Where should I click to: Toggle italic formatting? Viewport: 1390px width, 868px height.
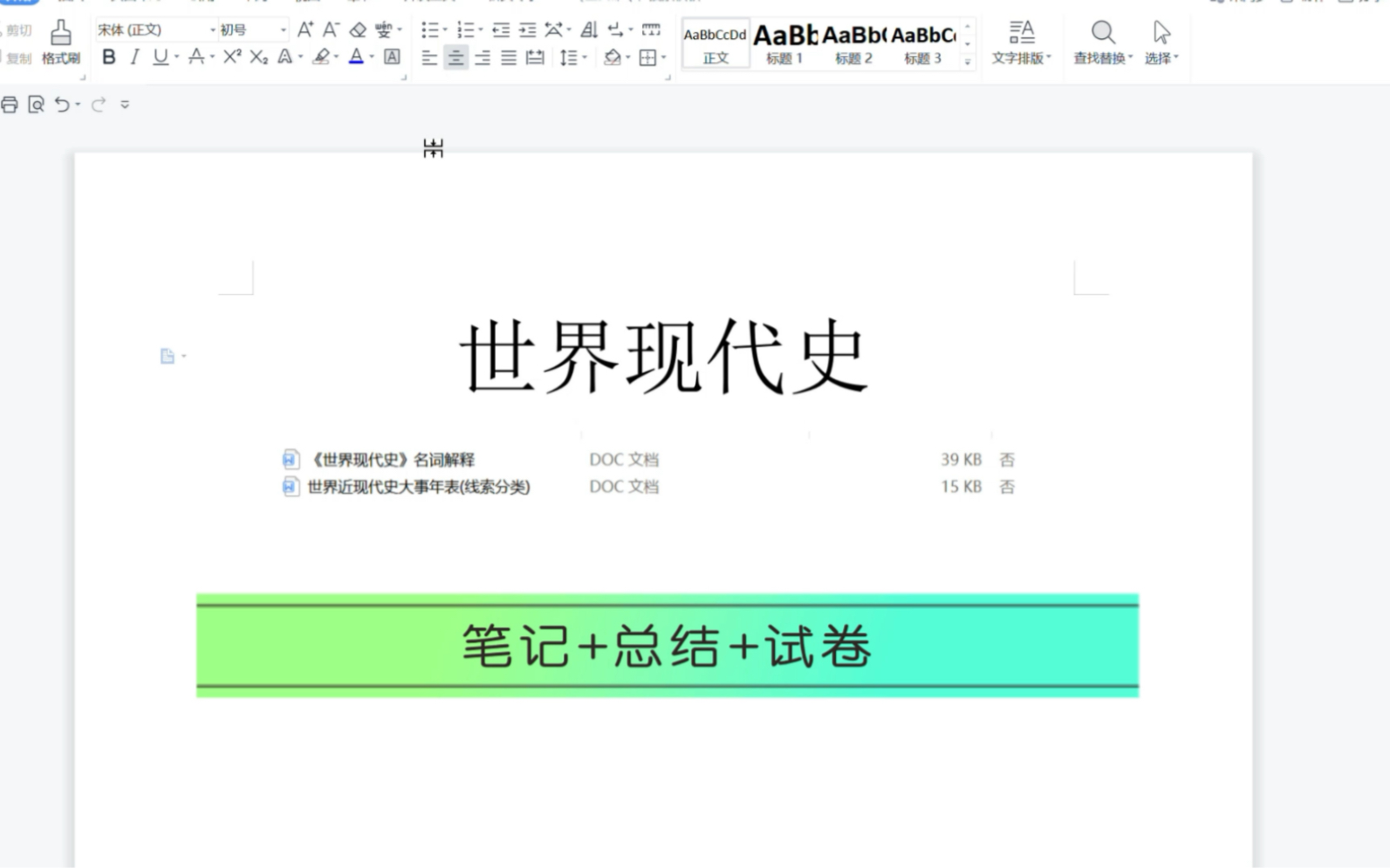[134, 57]
